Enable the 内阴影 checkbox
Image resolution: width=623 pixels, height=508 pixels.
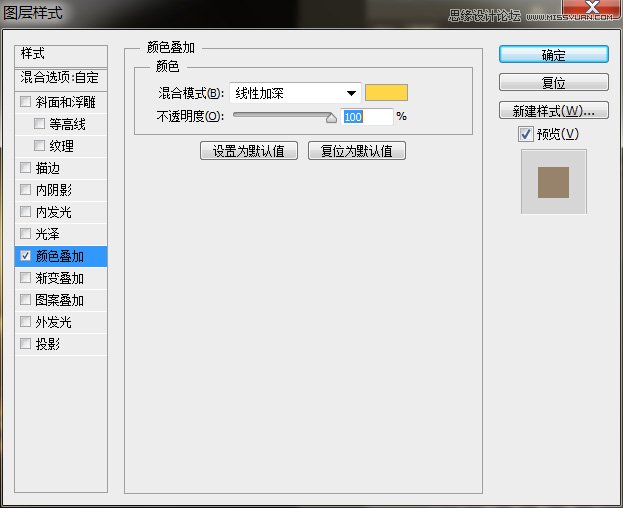(x=25, y=189)
